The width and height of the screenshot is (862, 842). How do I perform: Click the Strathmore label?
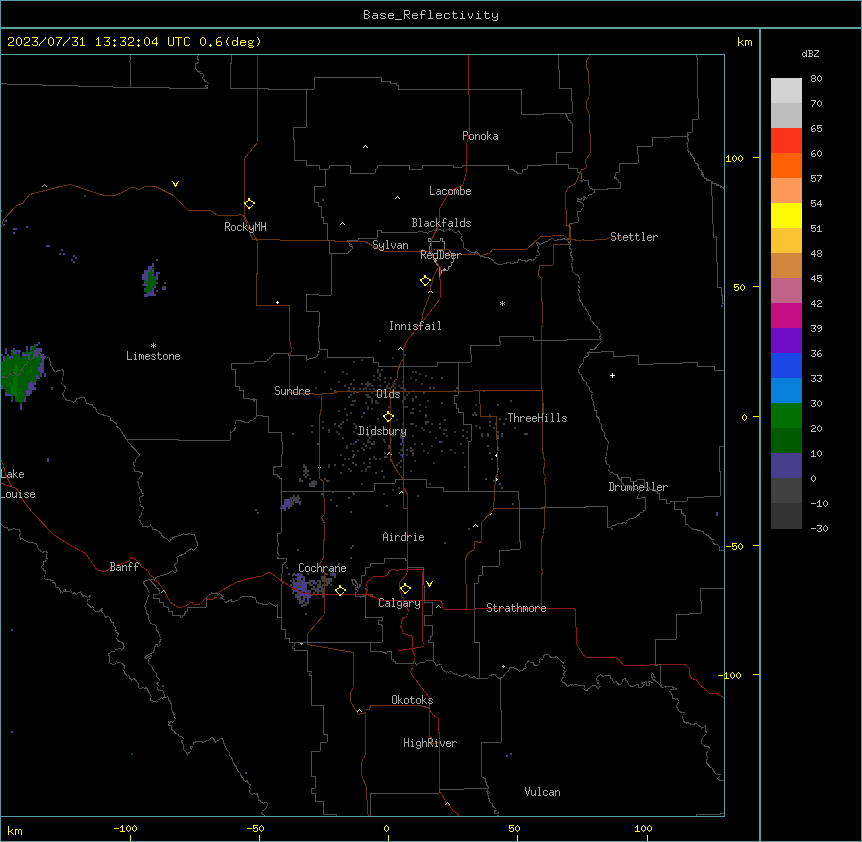(516, 608)
